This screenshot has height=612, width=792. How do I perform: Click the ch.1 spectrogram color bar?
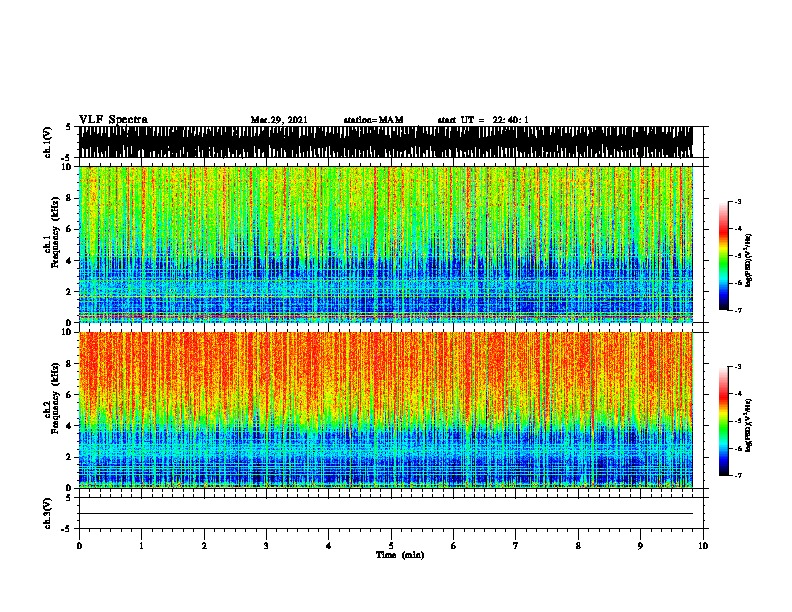724,256
